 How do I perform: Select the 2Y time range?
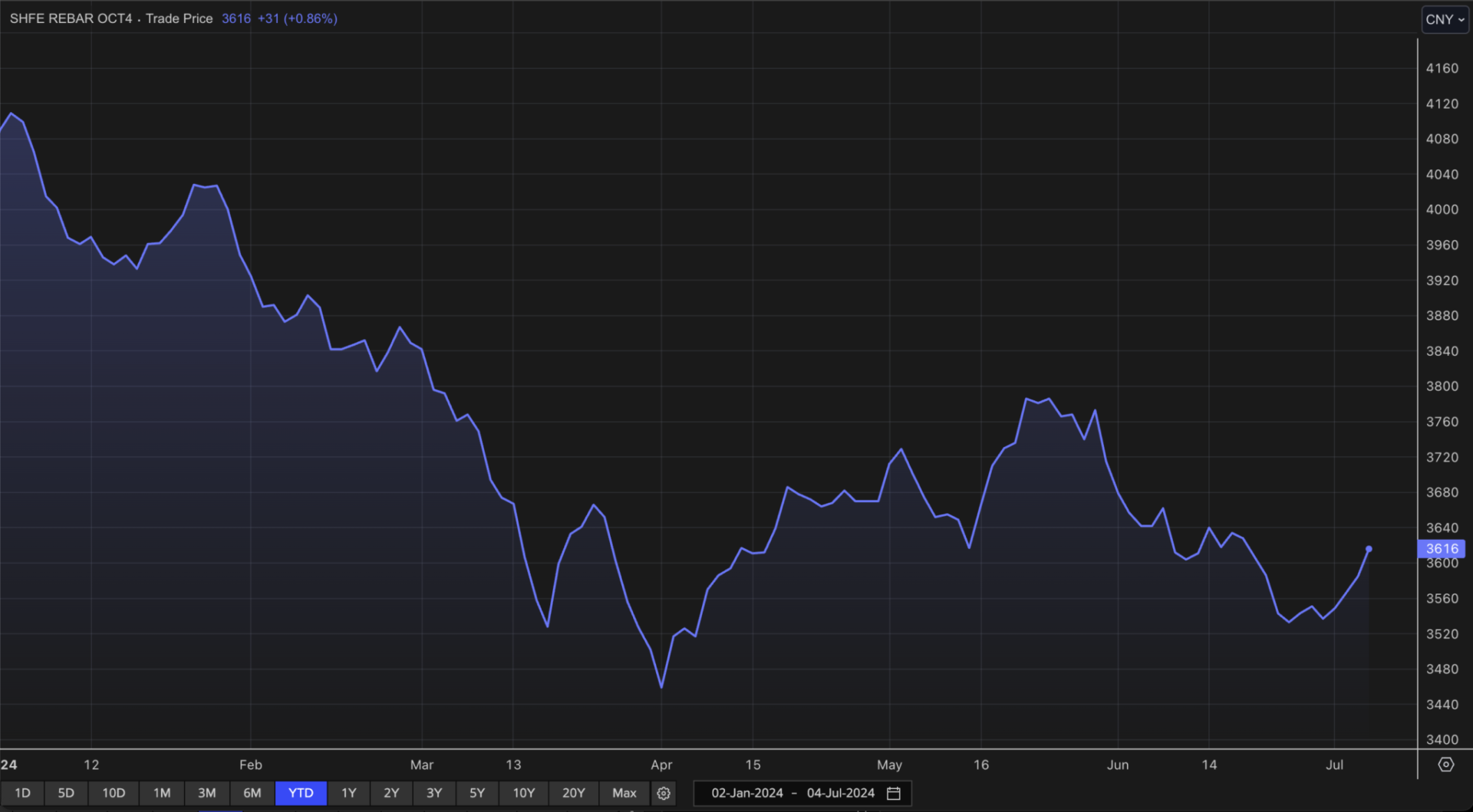click(x=391, y=793)
